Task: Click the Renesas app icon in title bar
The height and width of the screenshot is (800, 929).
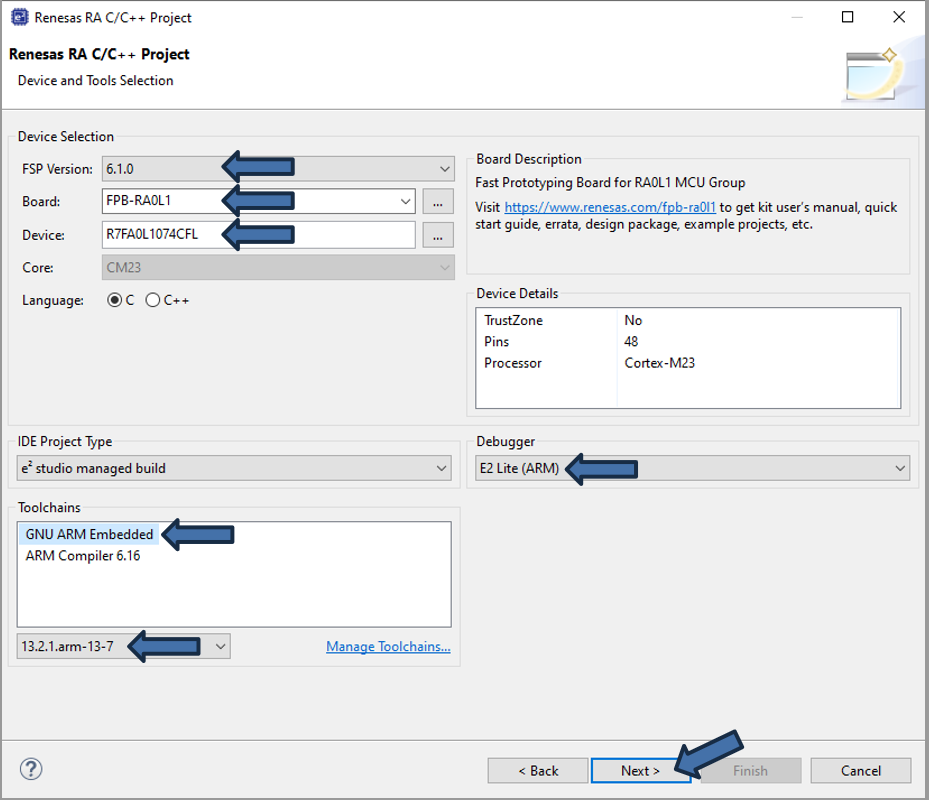Action: [x=20, y=17]
